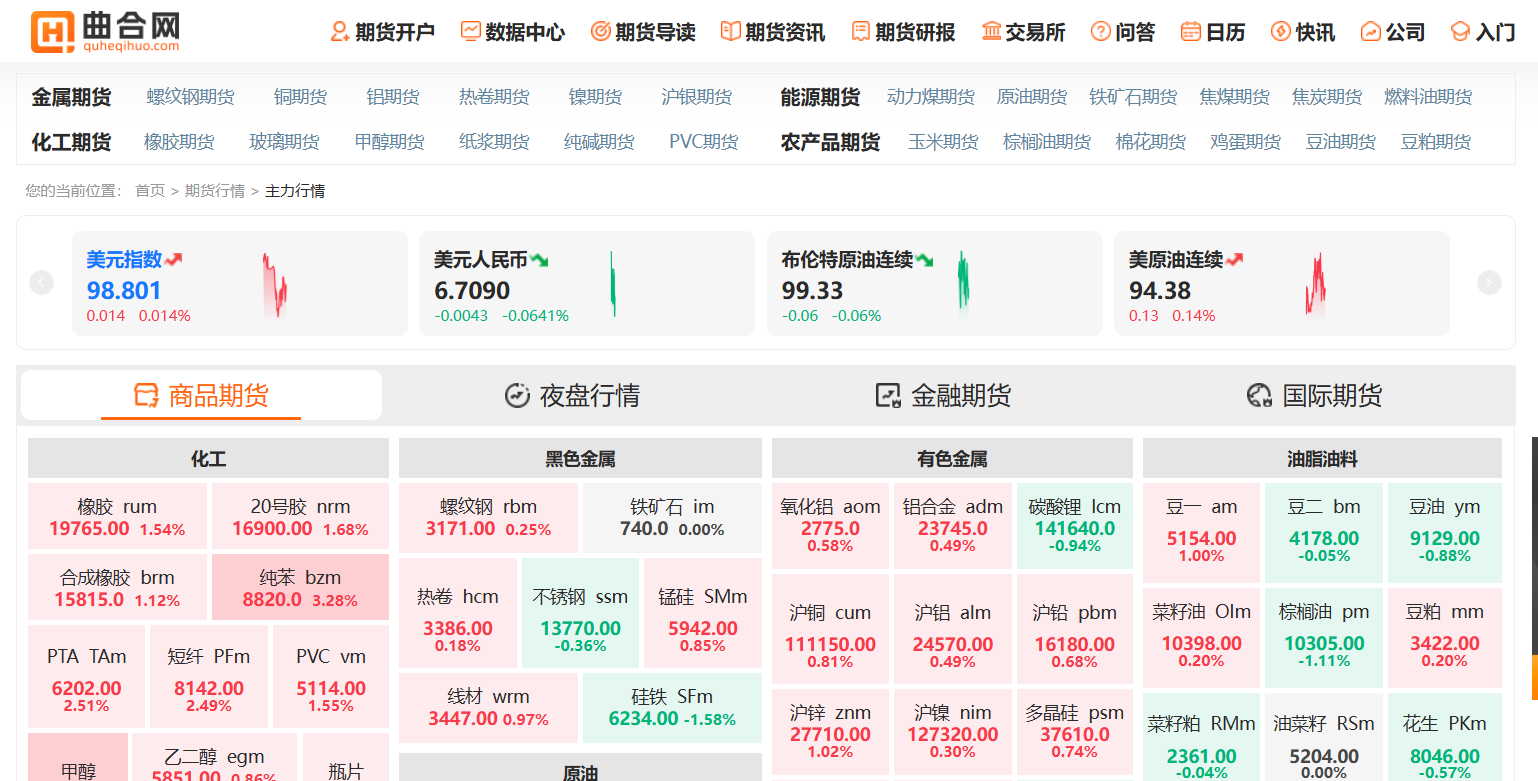Open the 美原油连续 card
The height and width of the screenshot is (781, 1538).
1282,283
